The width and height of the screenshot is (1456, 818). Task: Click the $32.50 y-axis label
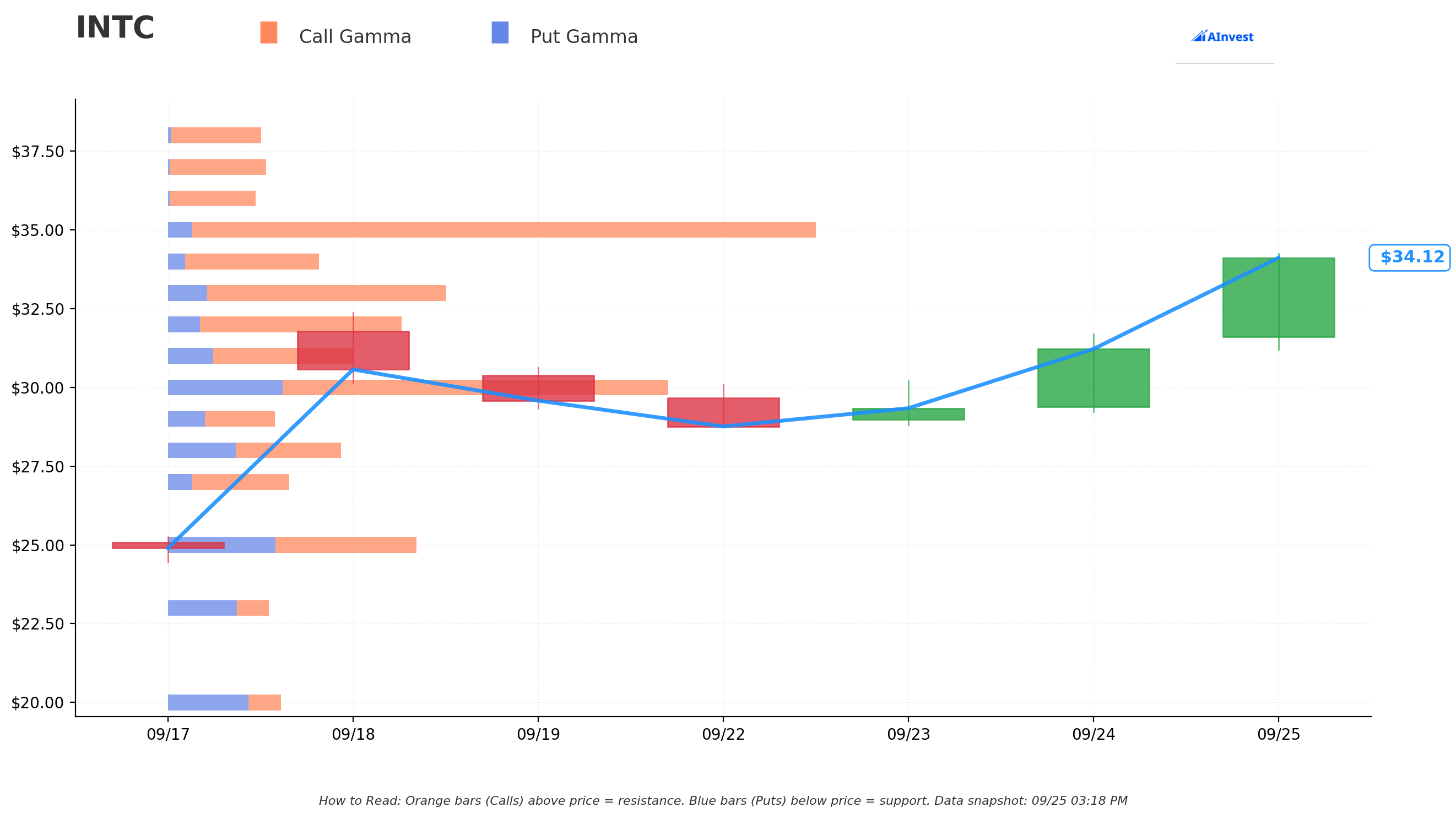(38, 309)
